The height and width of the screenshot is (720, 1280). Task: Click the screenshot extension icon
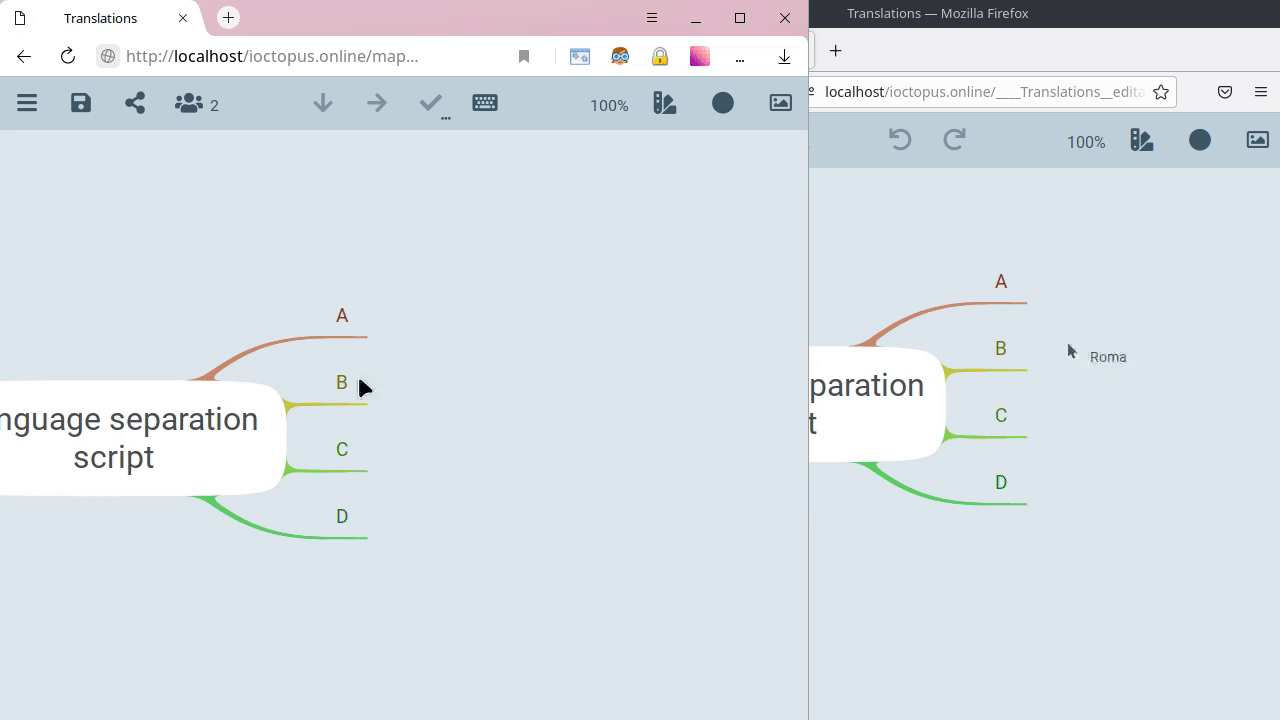pos(580,56)
